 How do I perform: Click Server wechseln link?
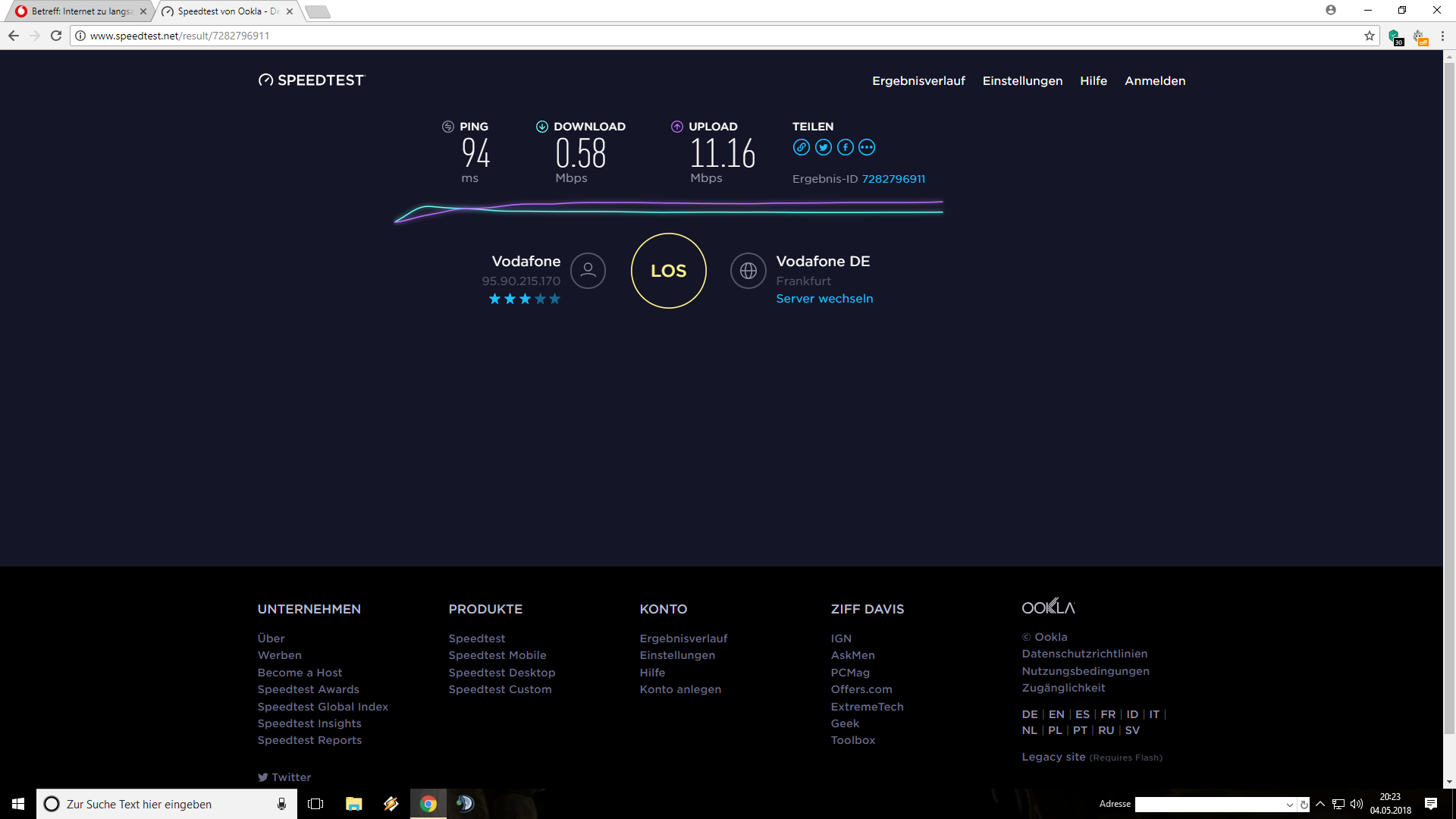(824, 298)
